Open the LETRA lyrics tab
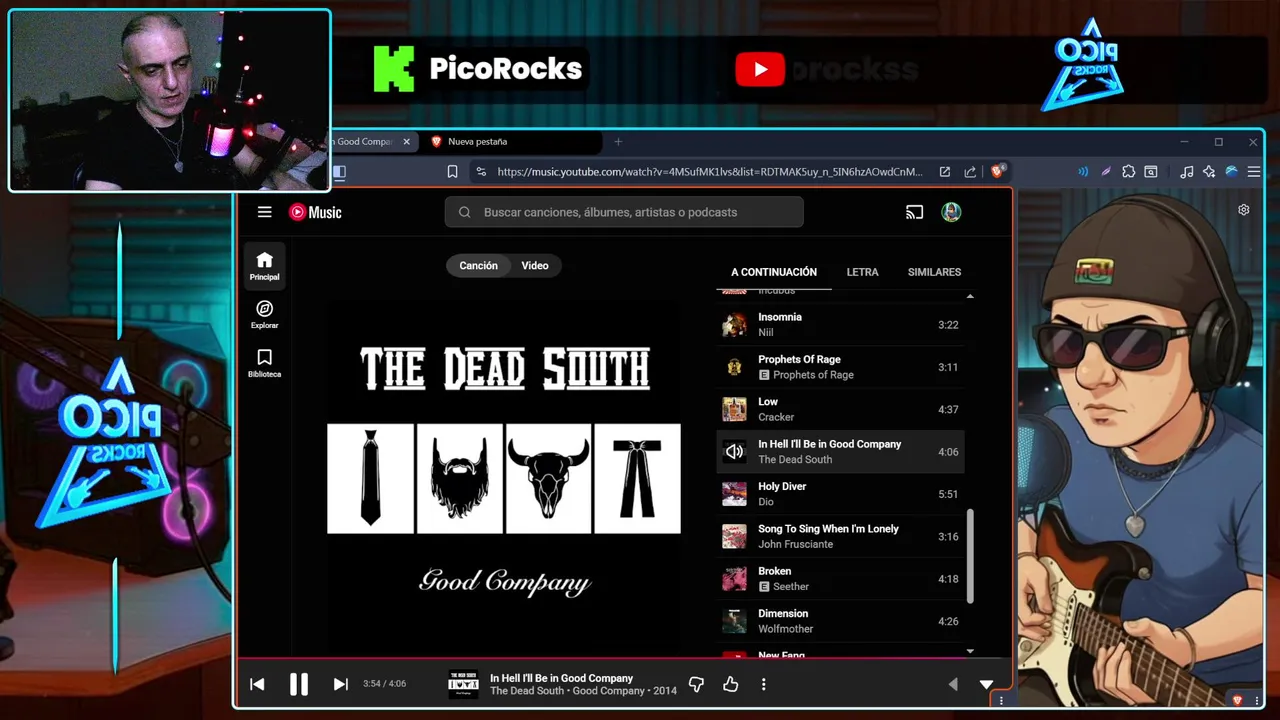1280x720 pixels. point(862,272)
